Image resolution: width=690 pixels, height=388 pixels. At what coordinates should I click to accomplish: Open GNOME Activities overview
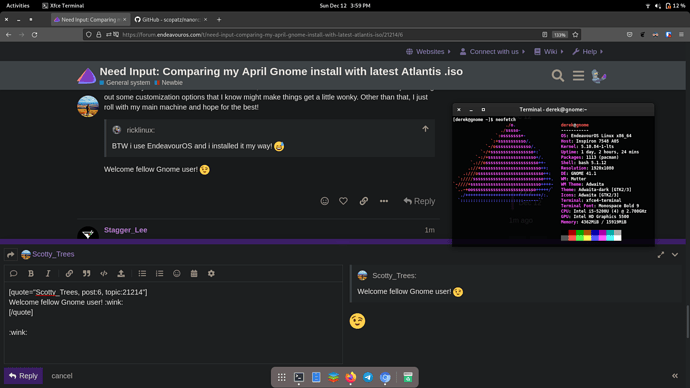click(x=18, y=6)
